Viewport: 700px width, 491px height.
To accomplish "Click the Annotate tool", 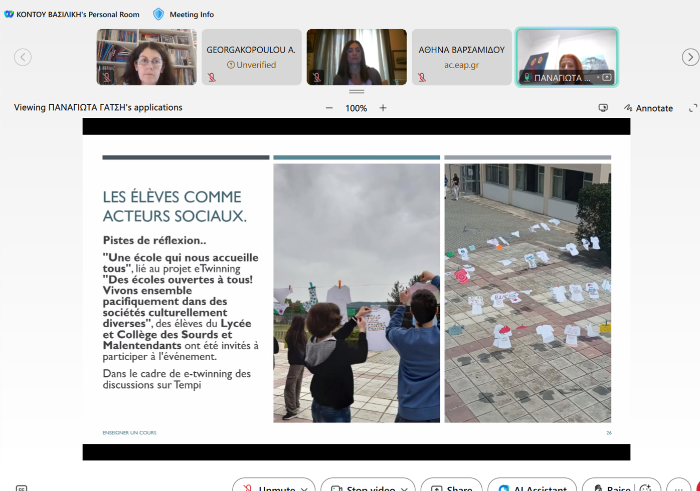I will tap(648, 108).
